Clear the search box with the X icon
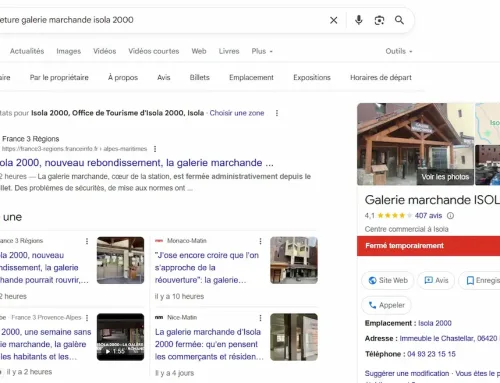The width and height of the screenshot is (500, 383). tap(333, 20)
